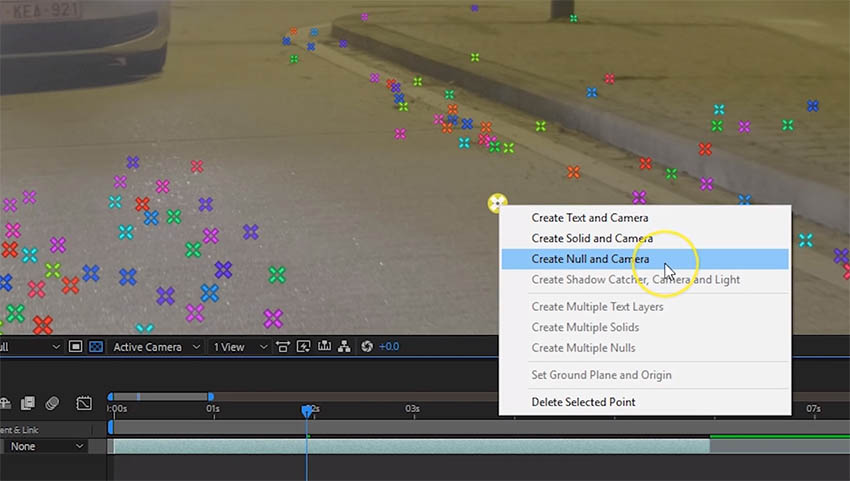Toggle pixel aspect ratio correction icon
This screenshot has height=481, width=850.
283,347
